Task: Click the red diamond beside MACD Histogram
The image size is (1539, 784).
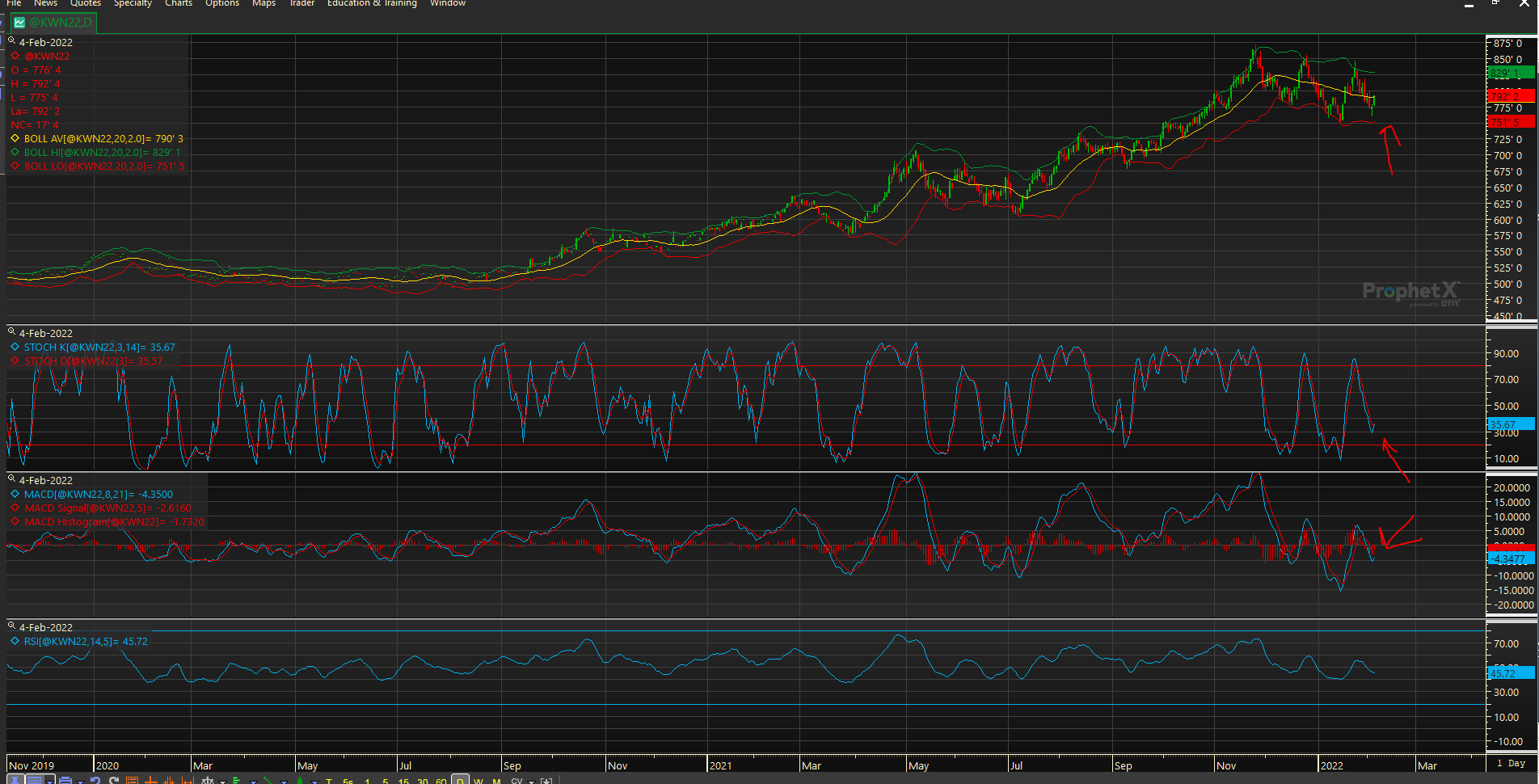Action: [15, 521]
